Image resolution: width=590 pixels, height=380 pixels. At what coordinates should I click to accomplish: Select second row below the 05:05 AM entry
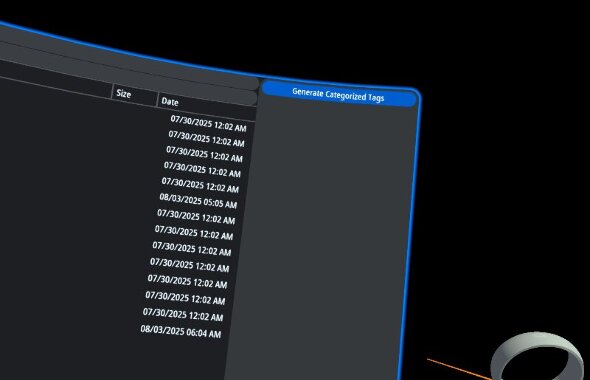point(194,233)
